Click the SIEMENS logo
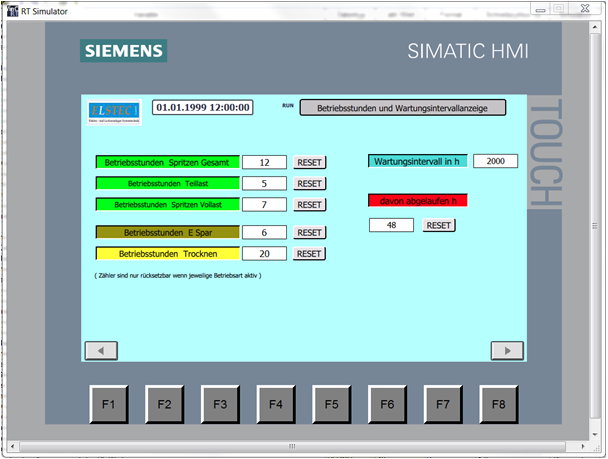 (124, 51)
